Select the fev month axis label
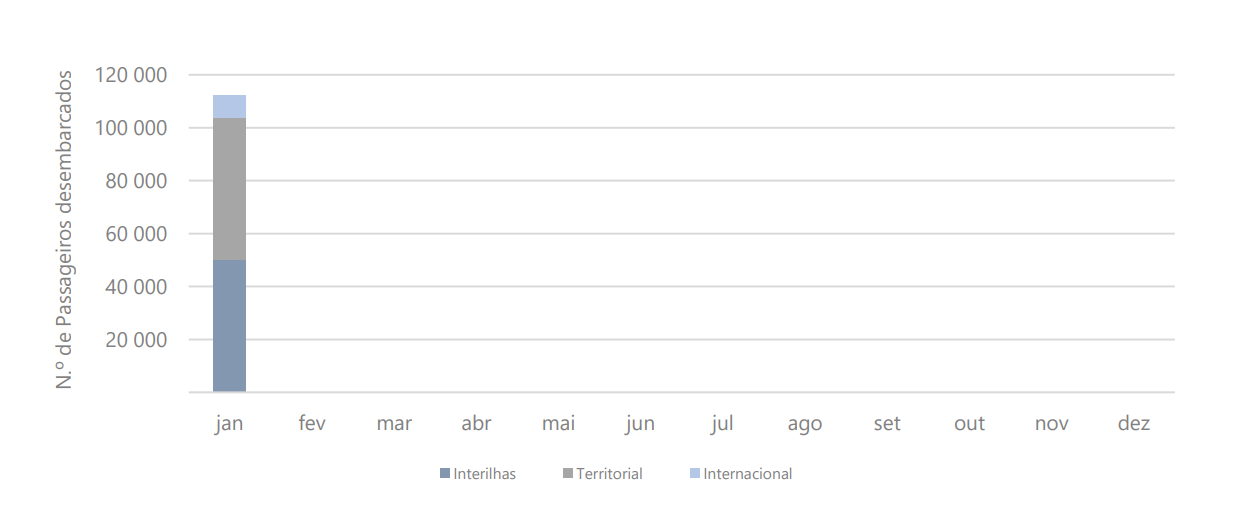 (312, 424)
